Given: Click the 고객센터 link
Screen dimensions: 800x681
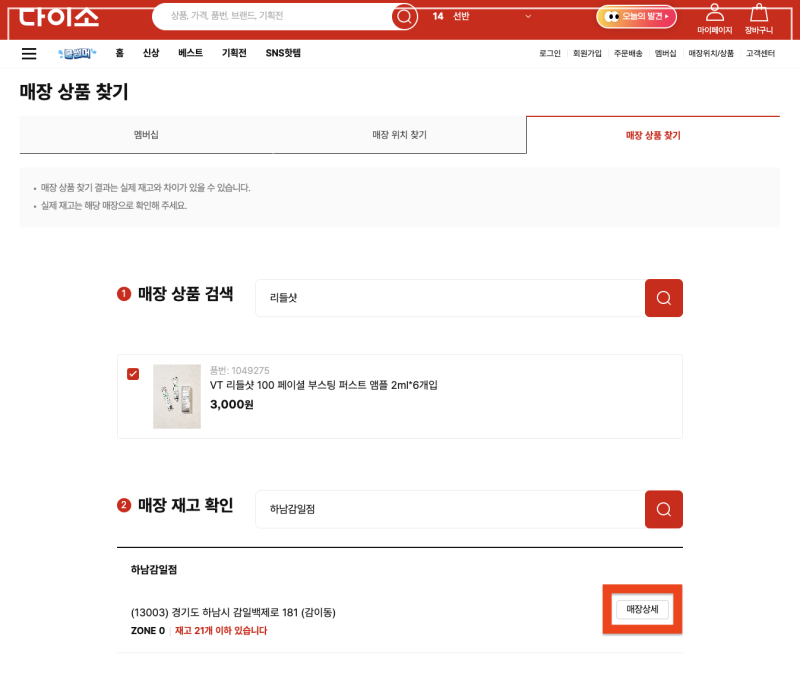Looking at the screenshot, I should (x=760, y=54).
